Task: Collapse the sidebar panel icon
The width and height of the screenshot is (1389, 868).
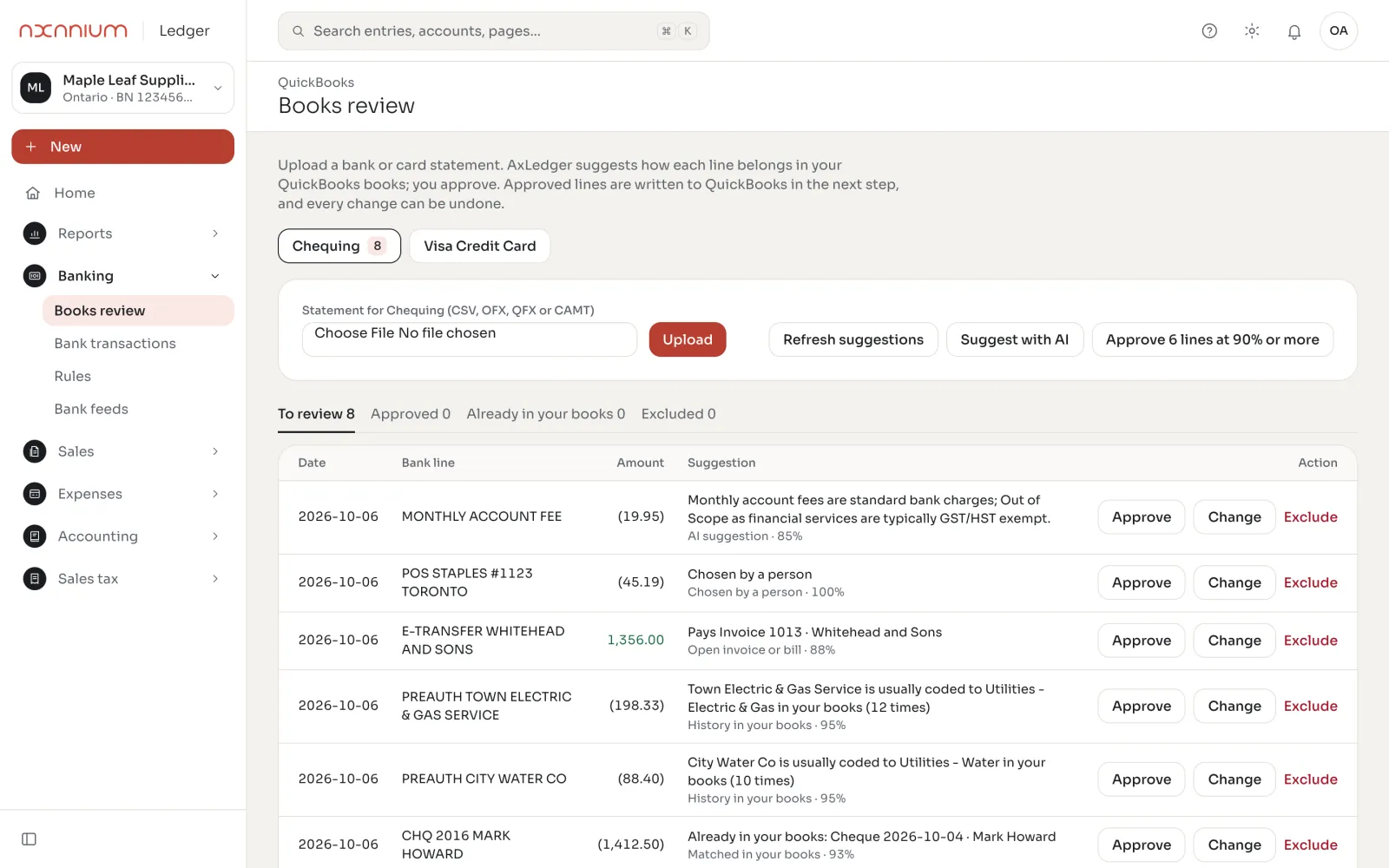Action: (29, 839)
